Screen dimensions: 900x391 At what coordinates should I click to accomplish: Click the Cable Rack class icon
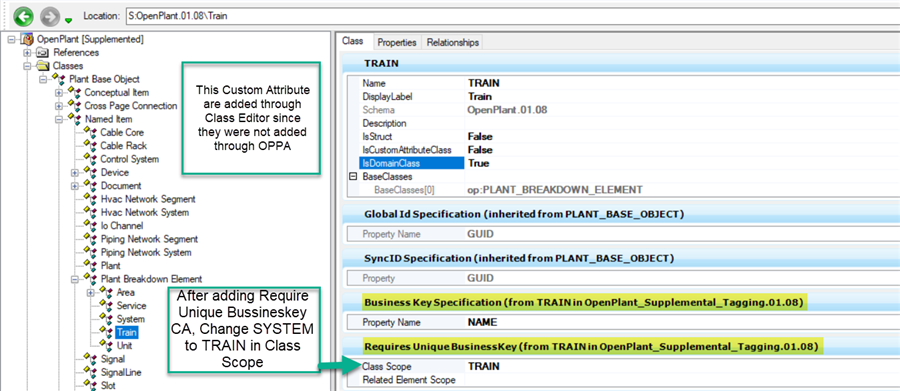(91, 145)
